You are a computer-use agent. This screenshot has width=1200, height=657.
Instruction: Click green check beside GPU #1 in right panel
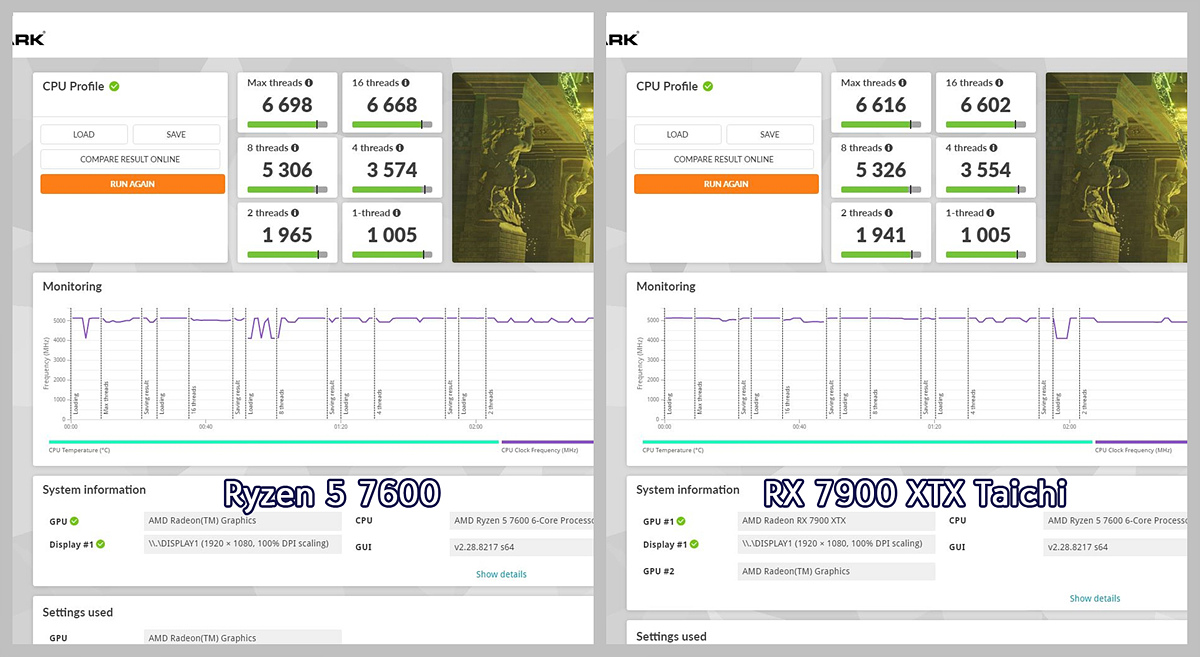pos(680,521)
